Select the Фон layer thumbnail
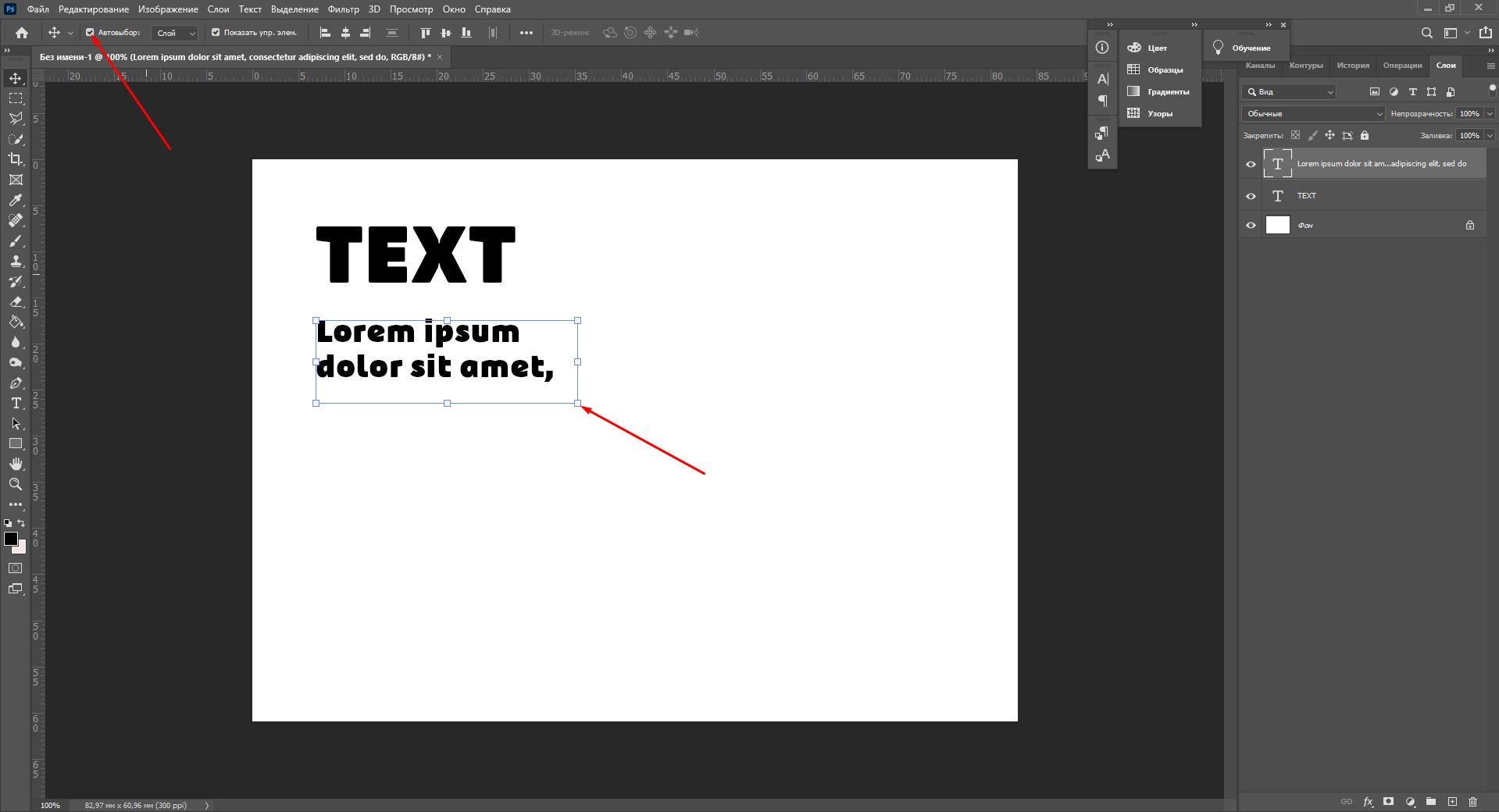The image size is (1499, 812). [x=1277, y=226]
